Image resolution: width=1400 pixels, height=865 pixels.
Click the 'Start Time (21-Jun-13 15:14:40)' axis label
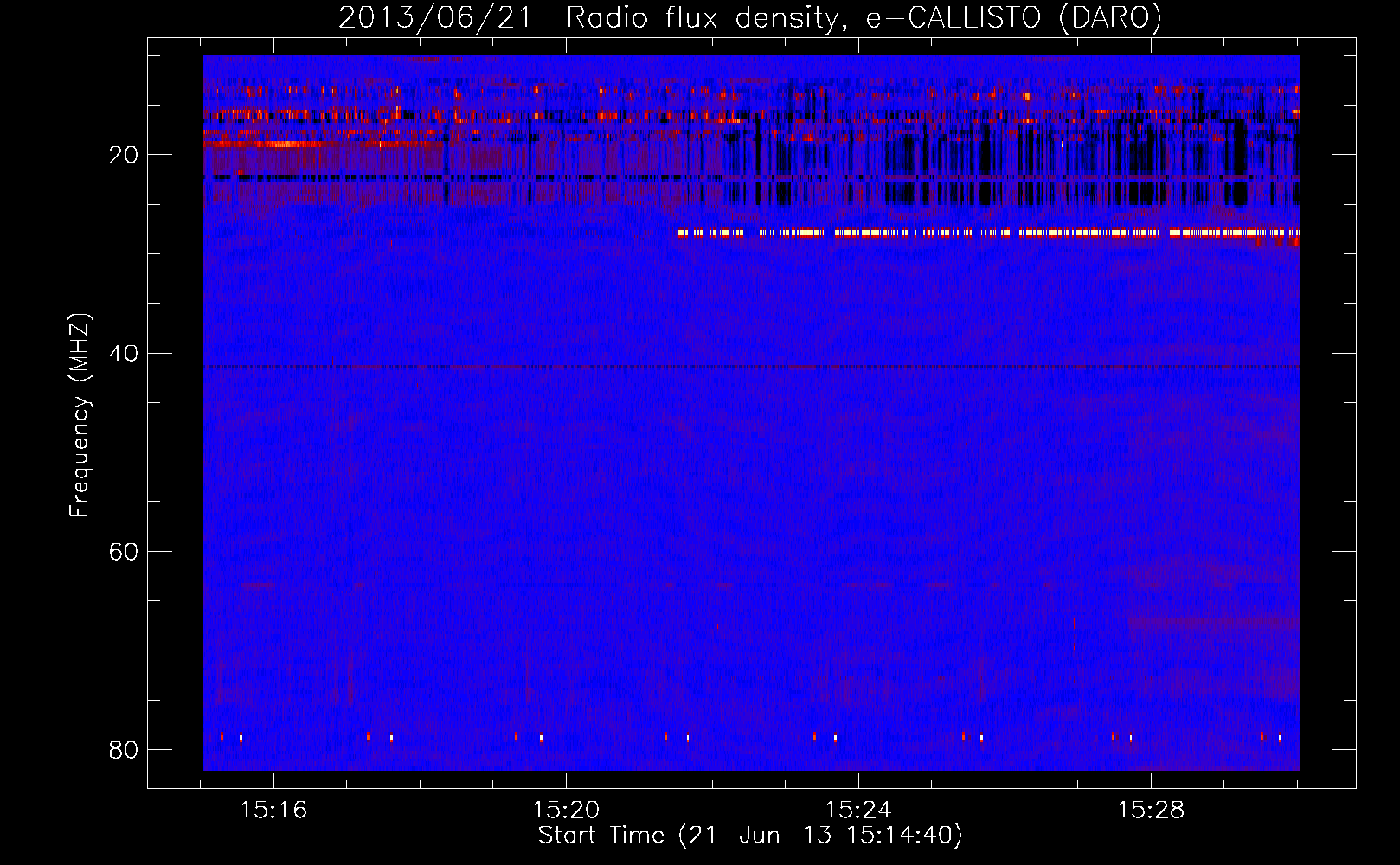coord(750,836)
